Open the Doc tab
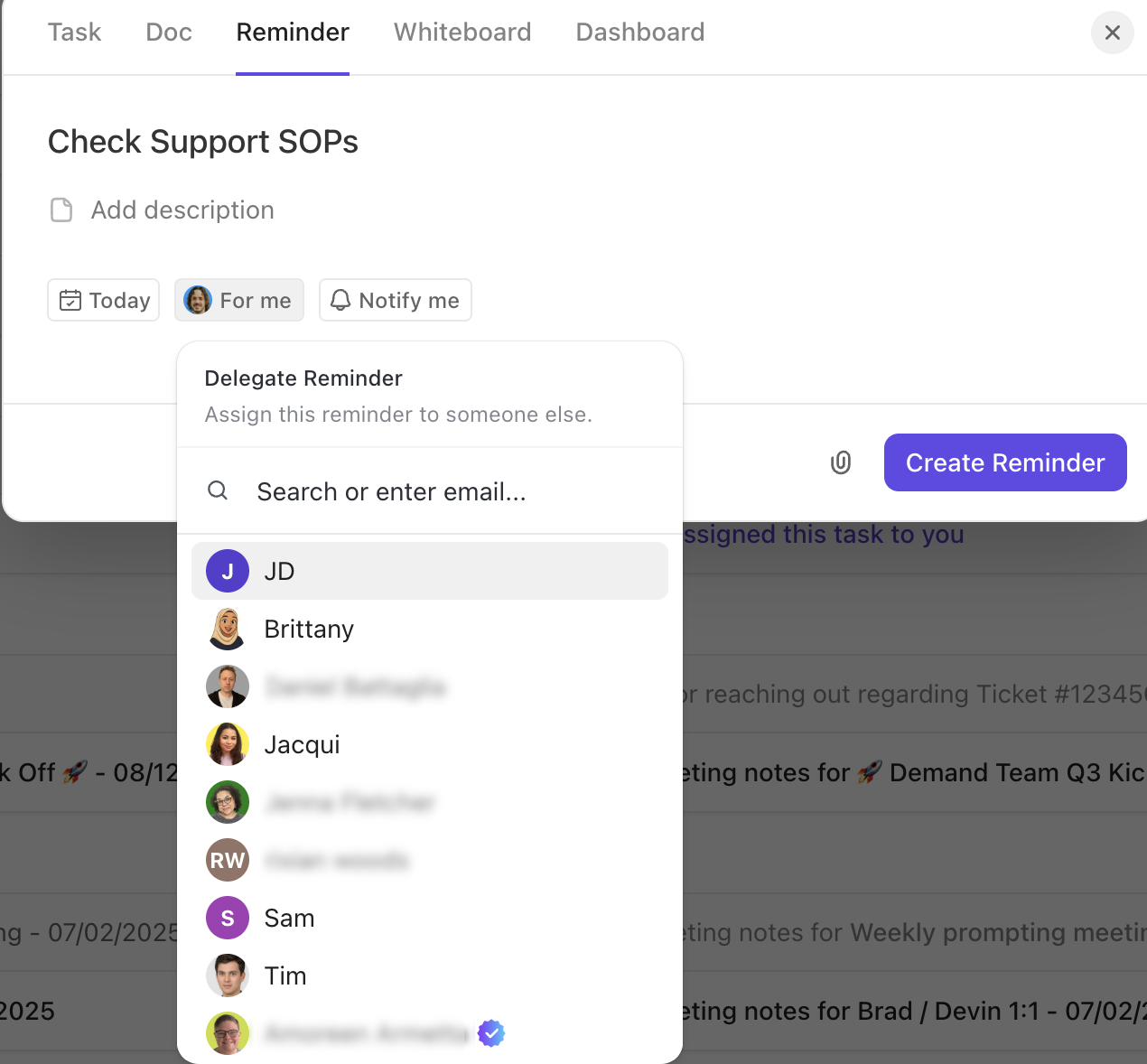This screenshot has height=1064, width=1147. 169,33
